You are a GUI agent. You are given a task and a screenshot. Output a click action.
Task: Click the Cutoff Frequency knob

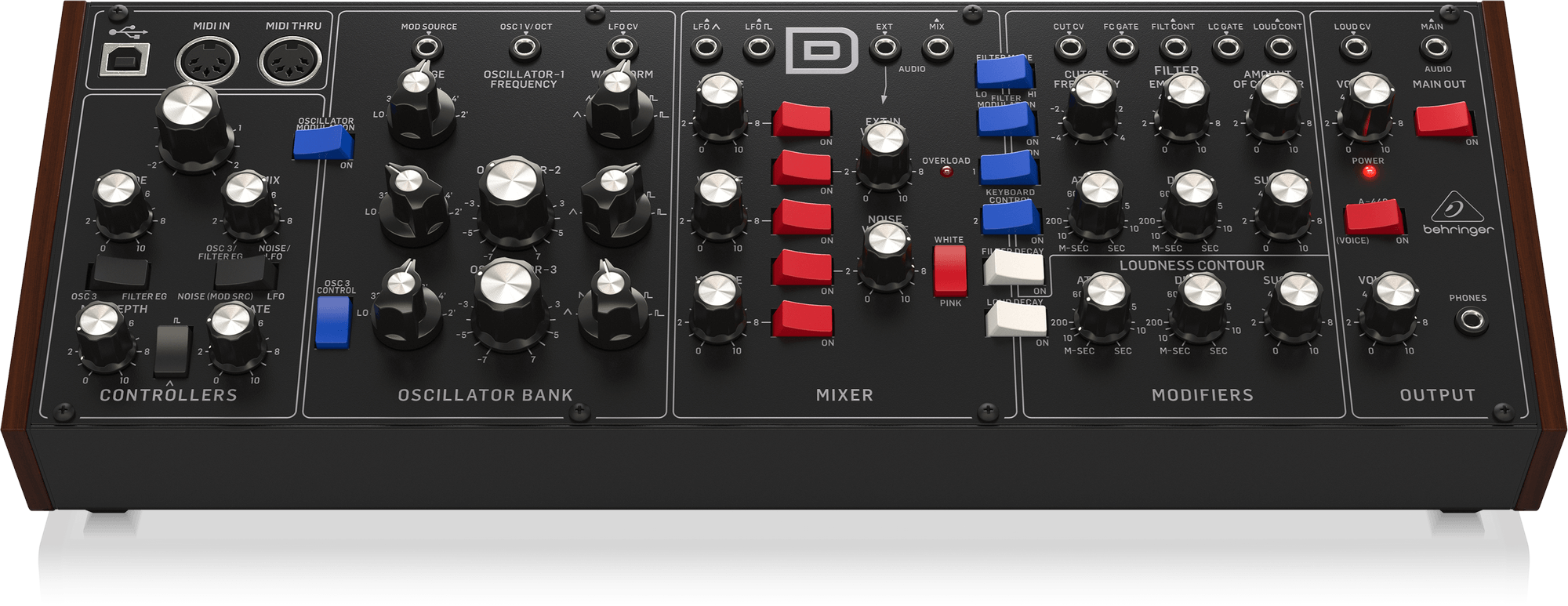[1092, 107]
